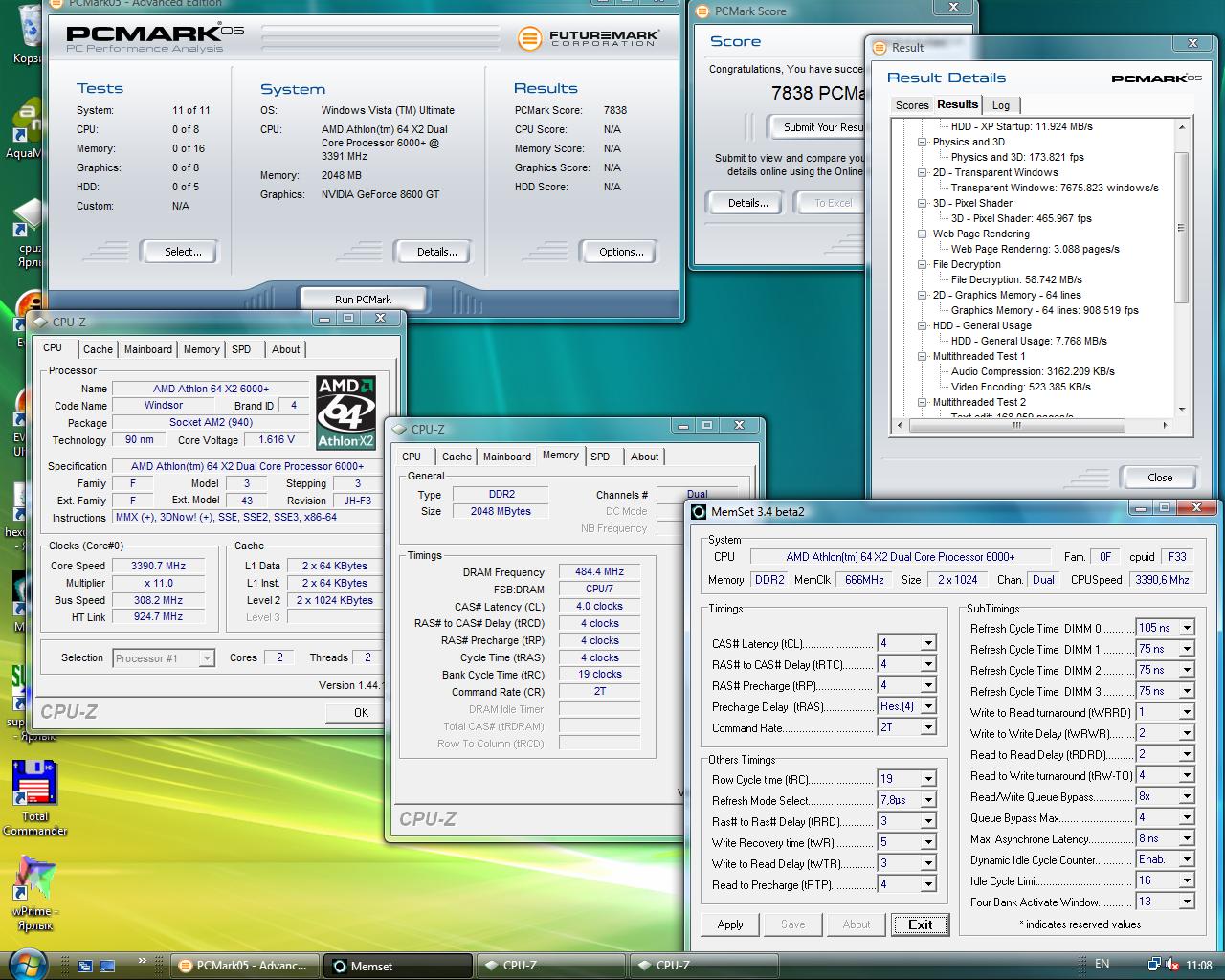Open CAS# Latency (tCL) dropdown in MemSet
This screenshot has width=1225, height=980.
(x=928, y=643)
